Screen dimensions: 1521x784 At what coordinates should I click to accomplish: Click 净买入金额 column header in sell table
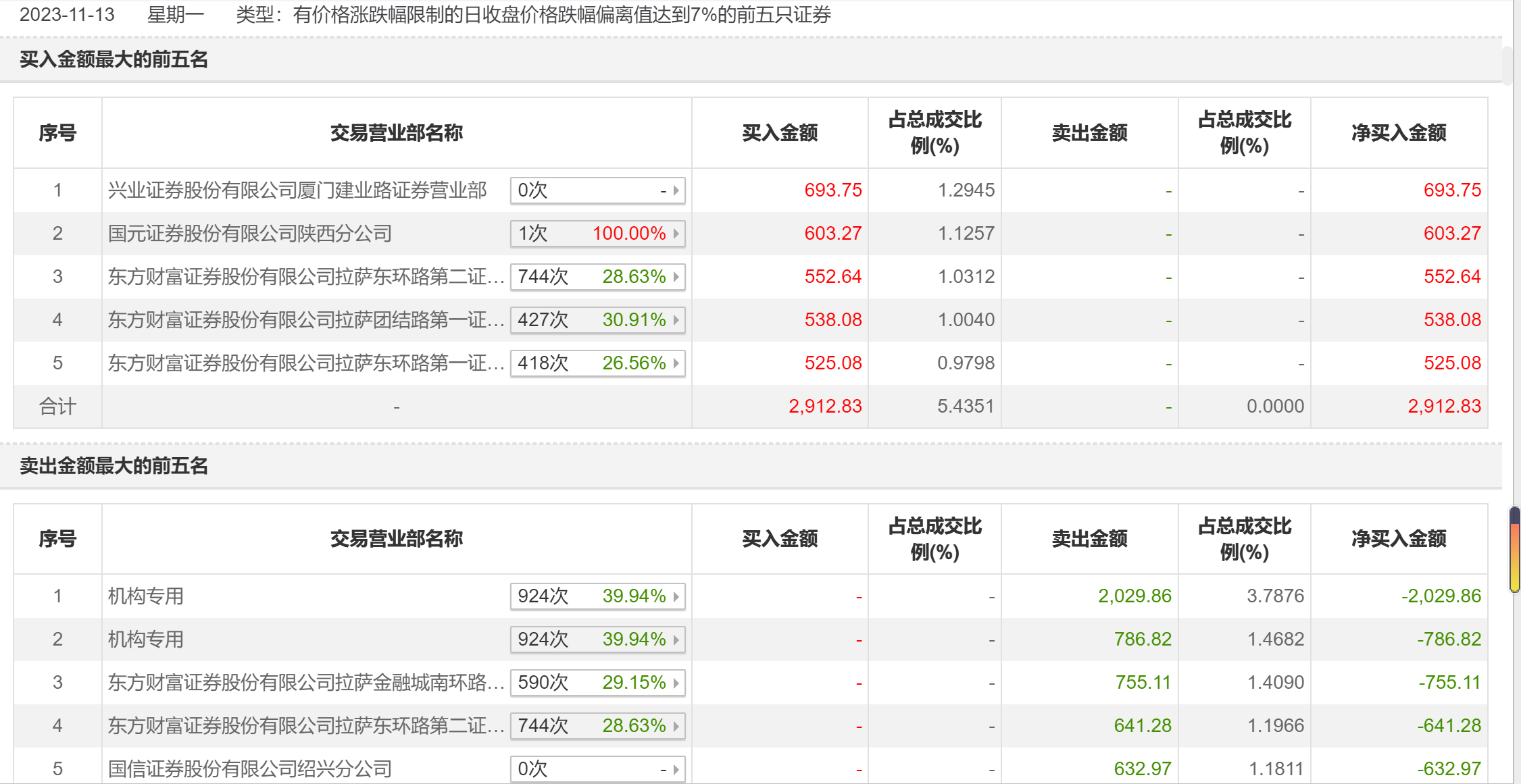[x=1399, y=539]
